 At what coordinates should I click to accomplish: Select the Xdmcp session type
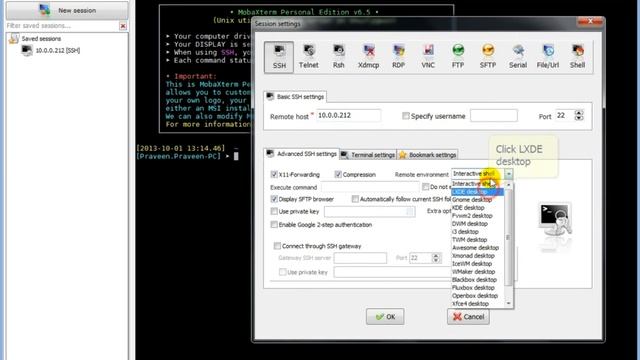pyautogui.click(x=368, y=57)
